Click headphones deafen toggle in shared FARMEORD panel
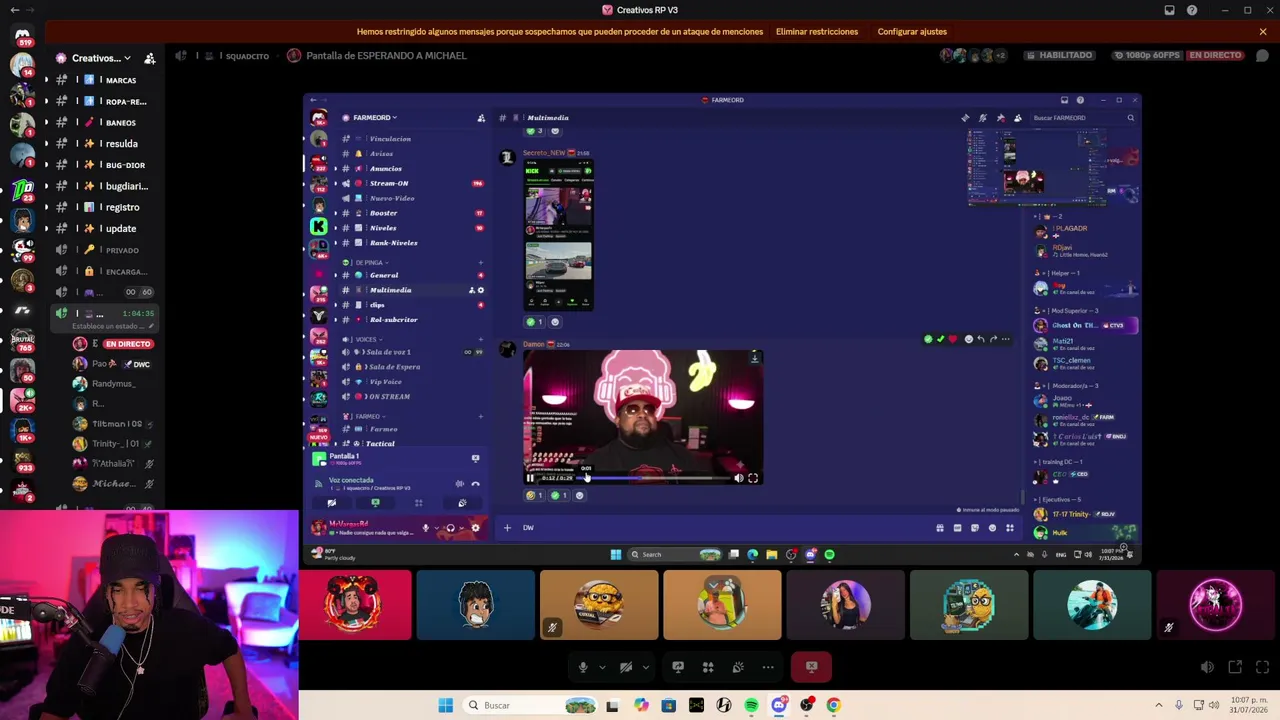The image size is (1280, 720). click(x=450, y=528)
